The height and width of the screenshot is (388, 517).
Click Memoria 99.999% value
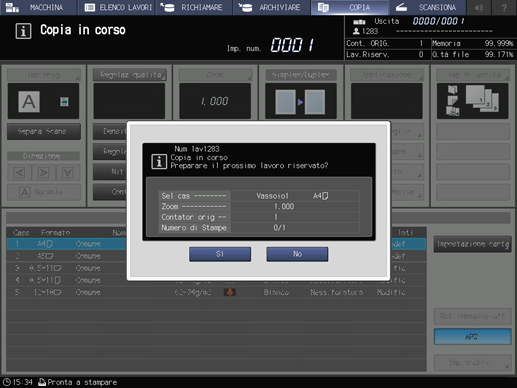499,43
